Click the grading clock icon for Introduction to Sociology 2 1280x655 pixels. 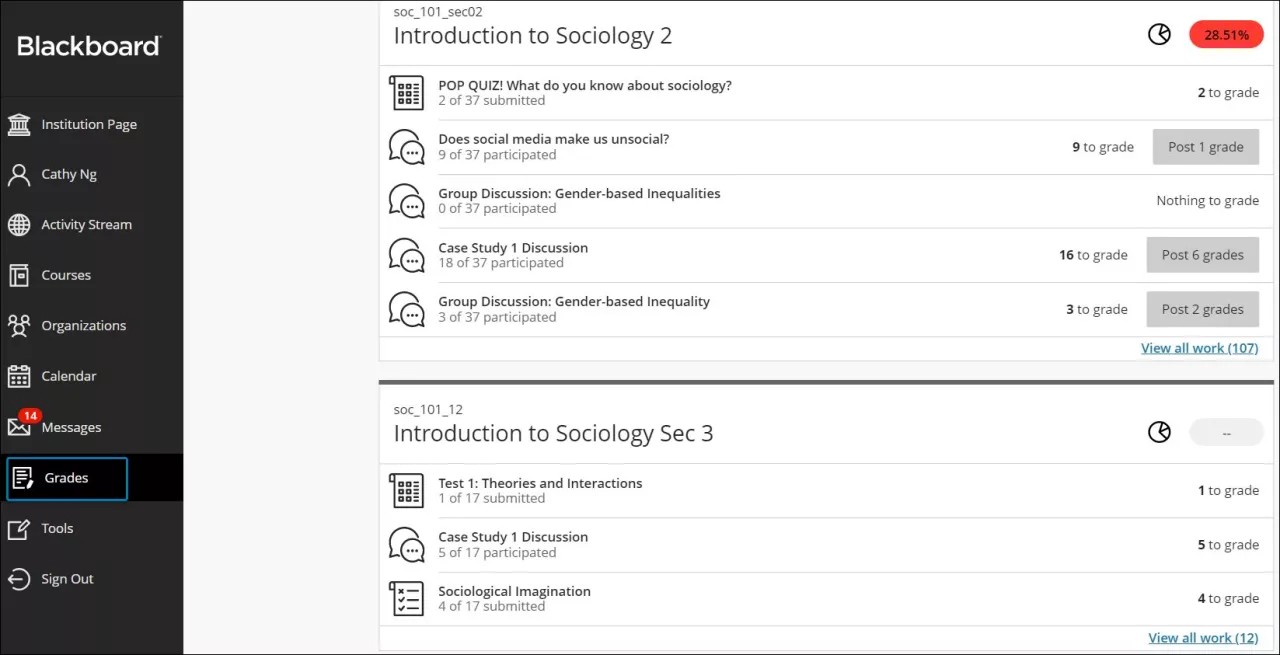click(1159, 33)
